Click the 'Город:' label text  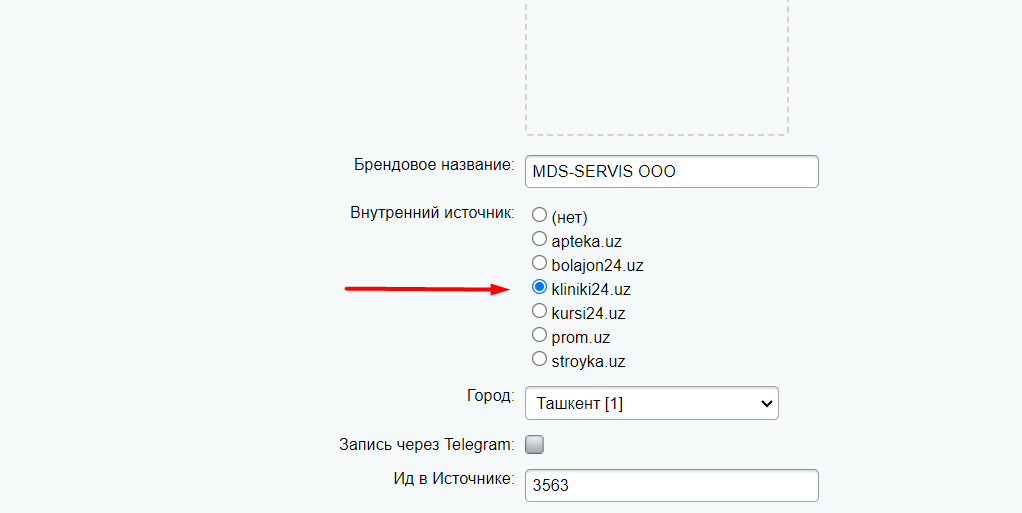490,395
